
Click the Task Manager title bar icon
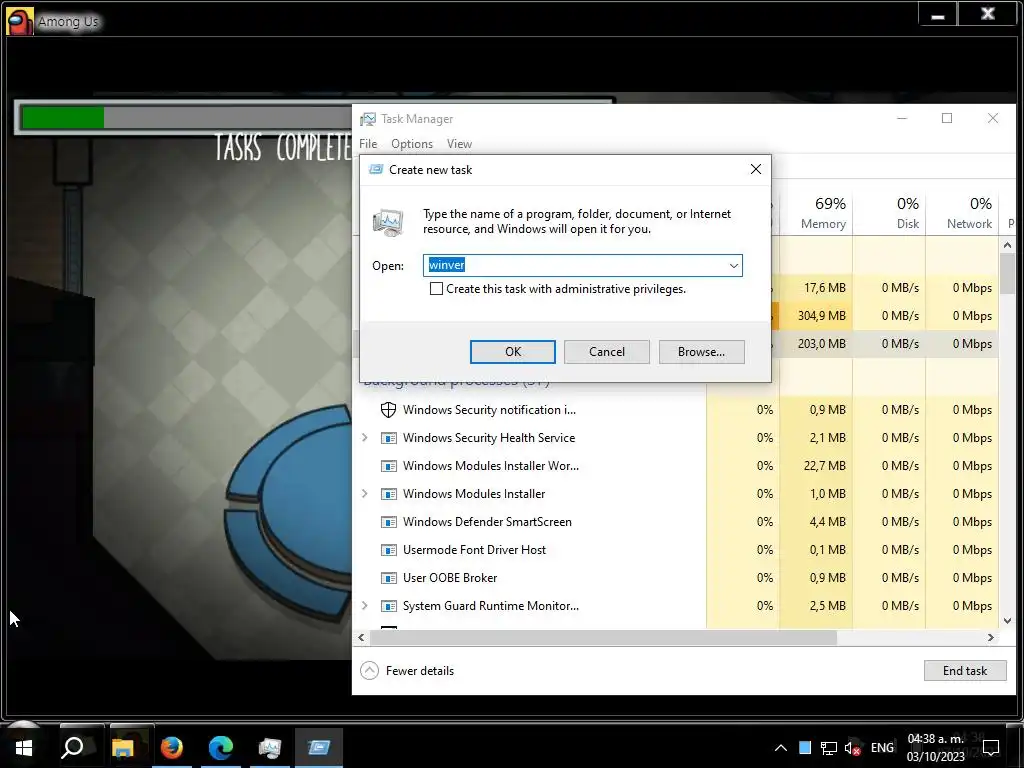click(368, 119)
